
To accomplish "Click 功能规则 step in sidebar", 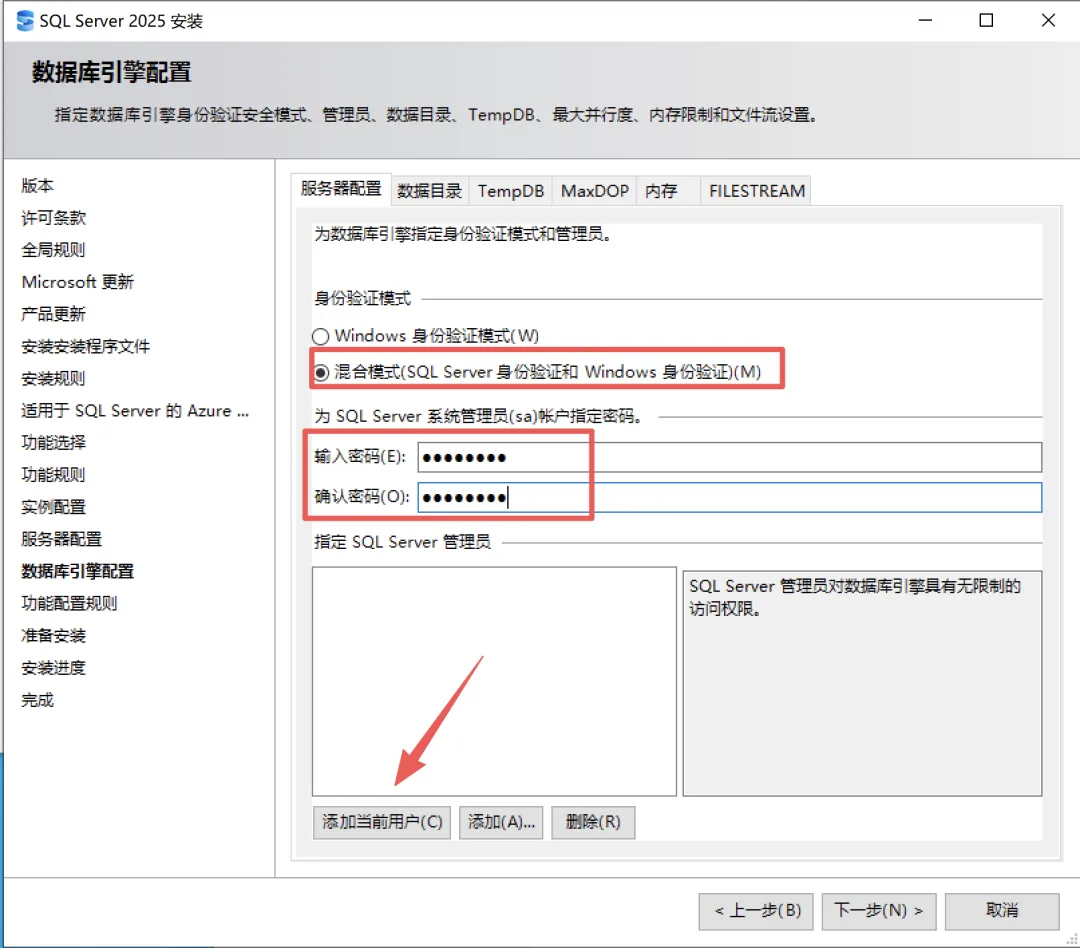I will coord(54,475).
